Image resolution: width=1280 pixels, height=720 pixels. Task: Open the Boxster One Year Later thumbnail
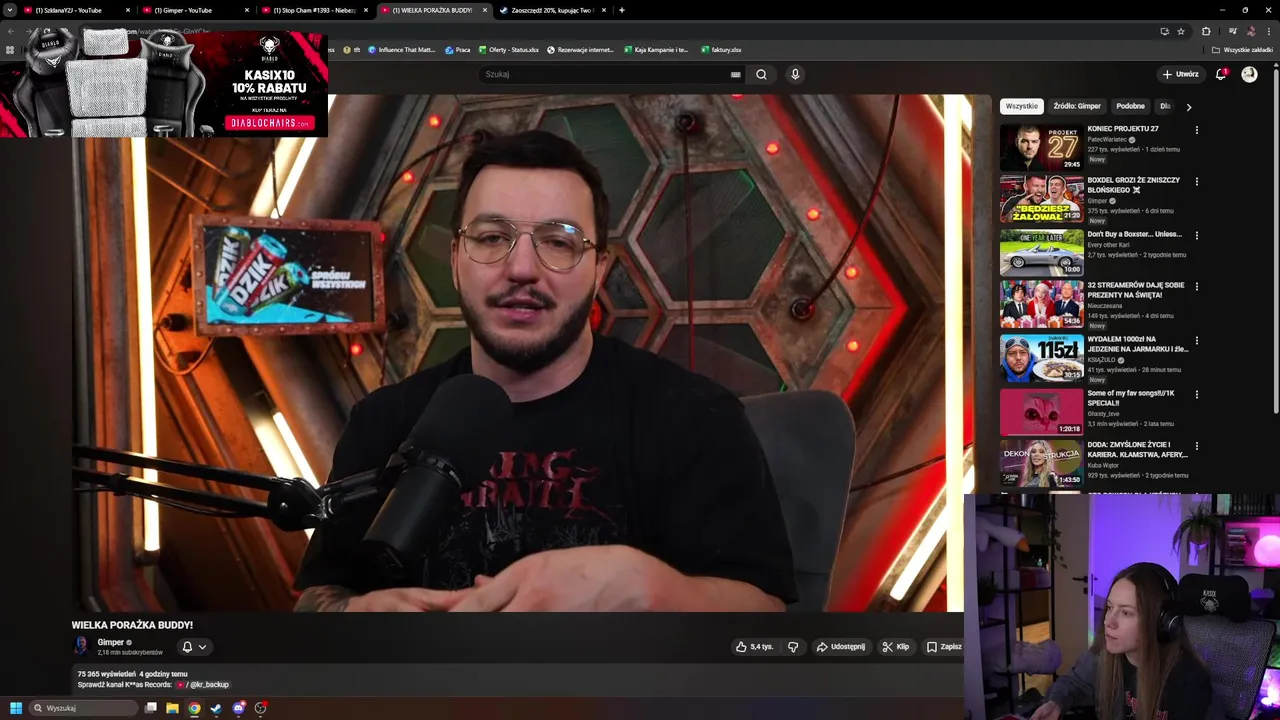coord(1042,252)
